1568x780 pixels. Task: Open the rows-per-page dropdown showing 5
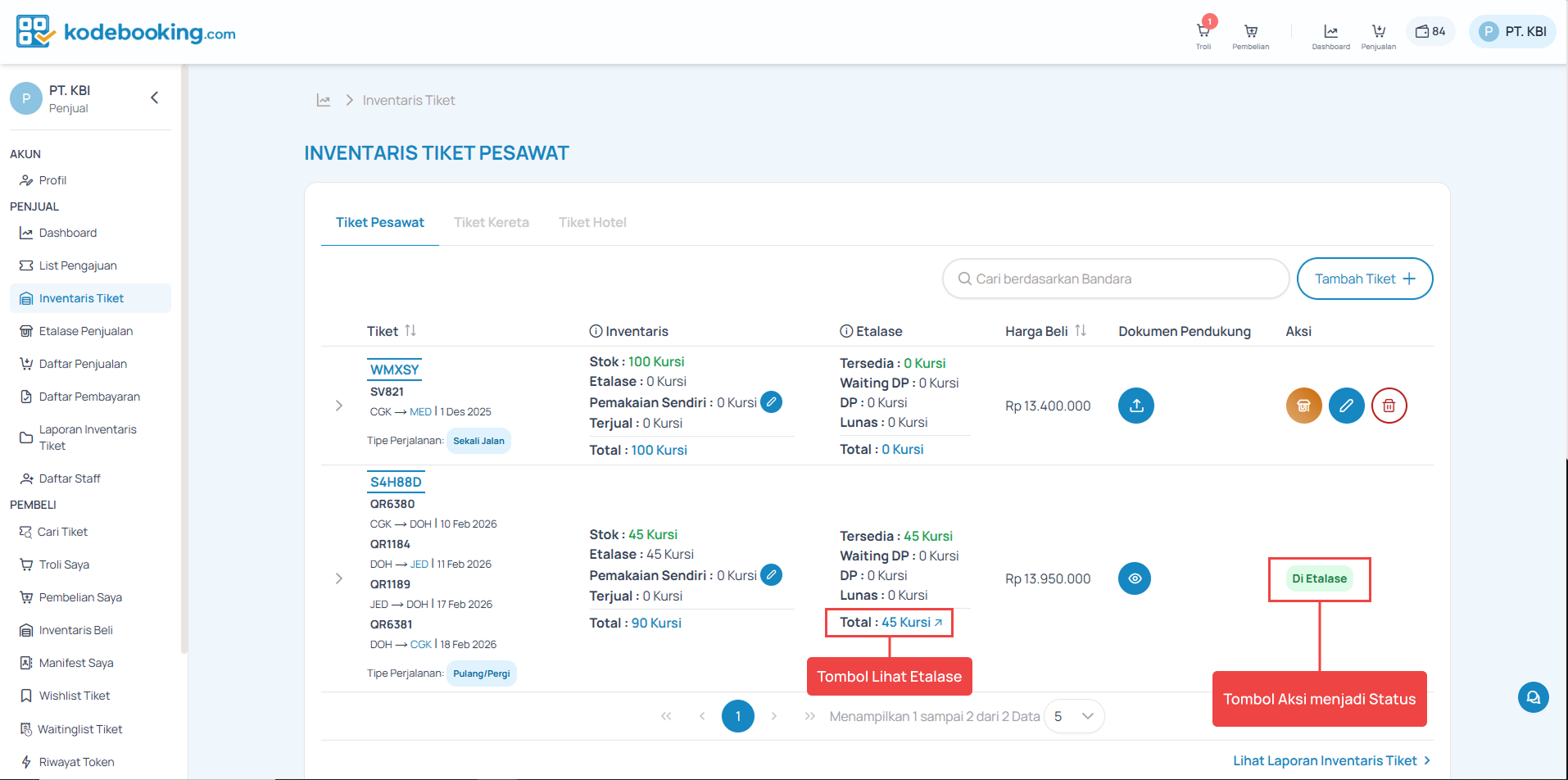1074,716
